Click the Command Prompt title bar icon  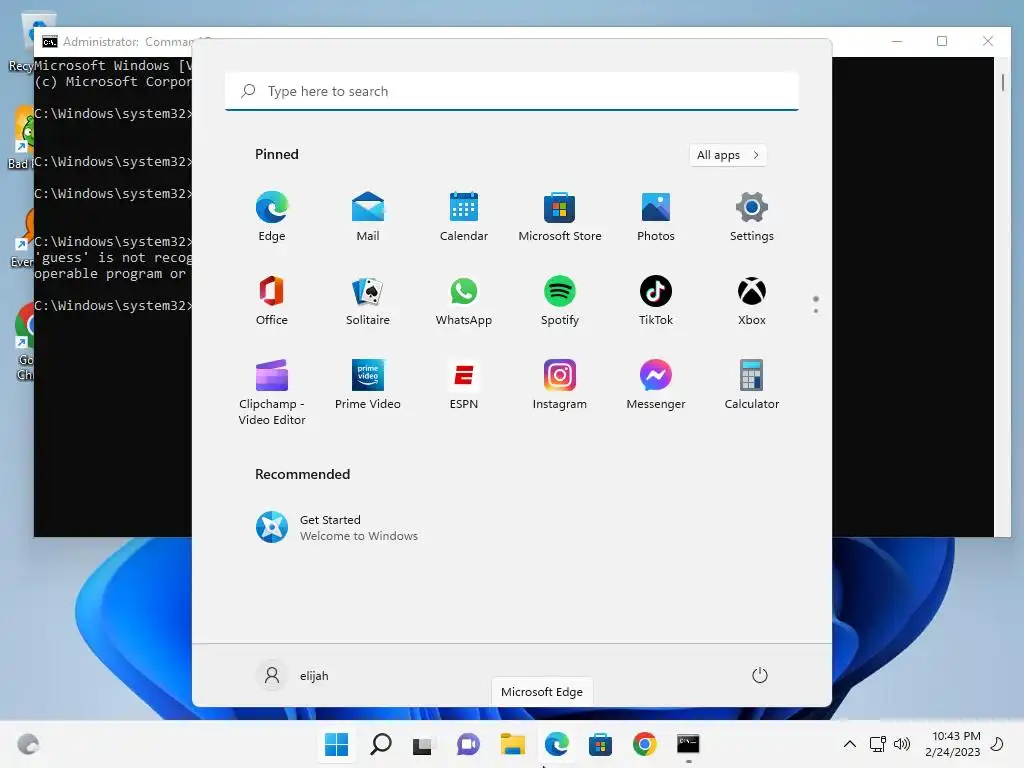(x=50, y=42)
